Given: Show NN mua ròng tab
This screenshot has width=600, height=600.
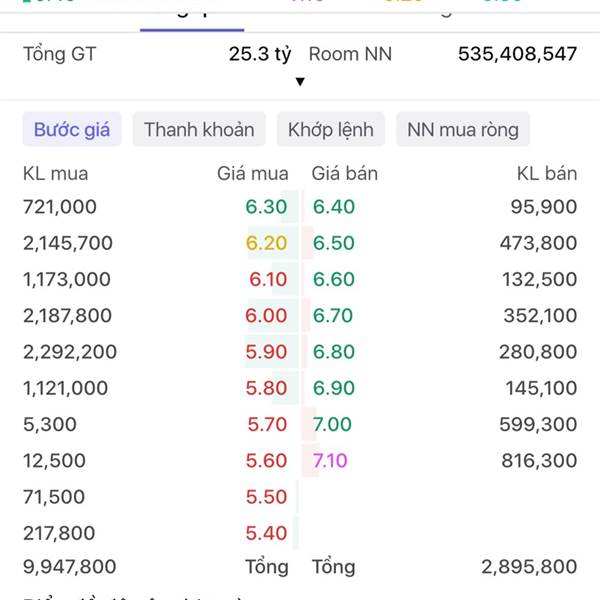Looking at the screenshot, I should 463,129.
